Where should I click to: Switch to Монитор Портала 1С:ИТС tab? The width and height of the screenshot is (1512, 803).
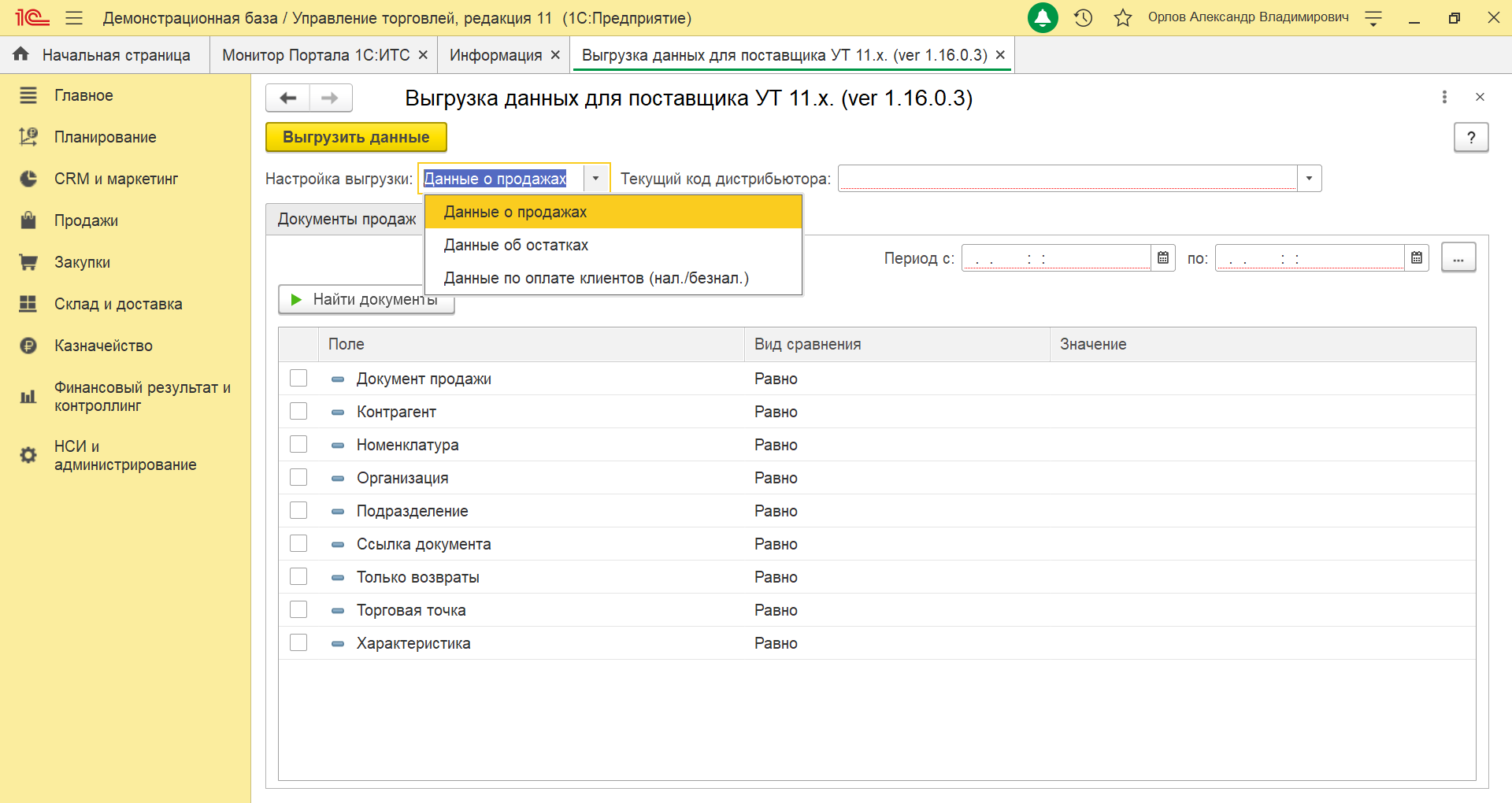[x=316, y=55]
